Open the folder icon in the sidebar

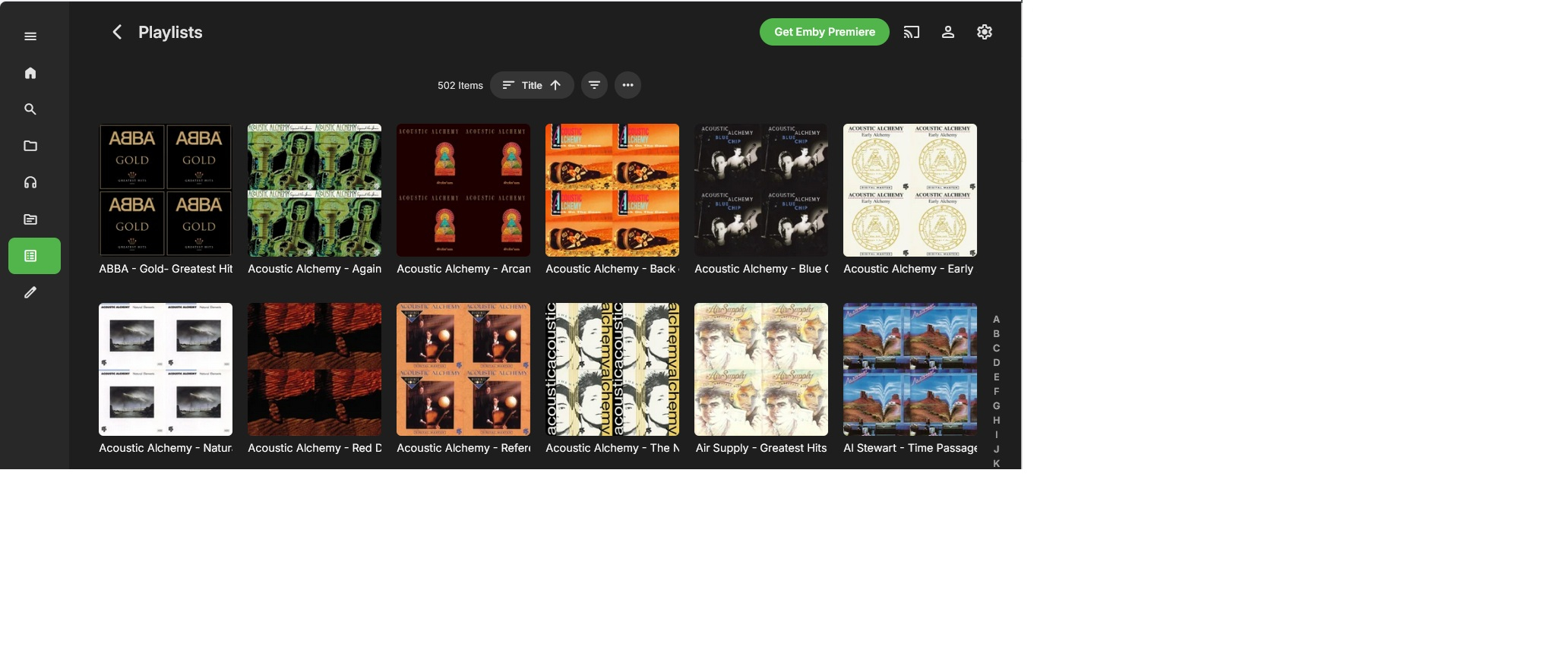point(30,146)
